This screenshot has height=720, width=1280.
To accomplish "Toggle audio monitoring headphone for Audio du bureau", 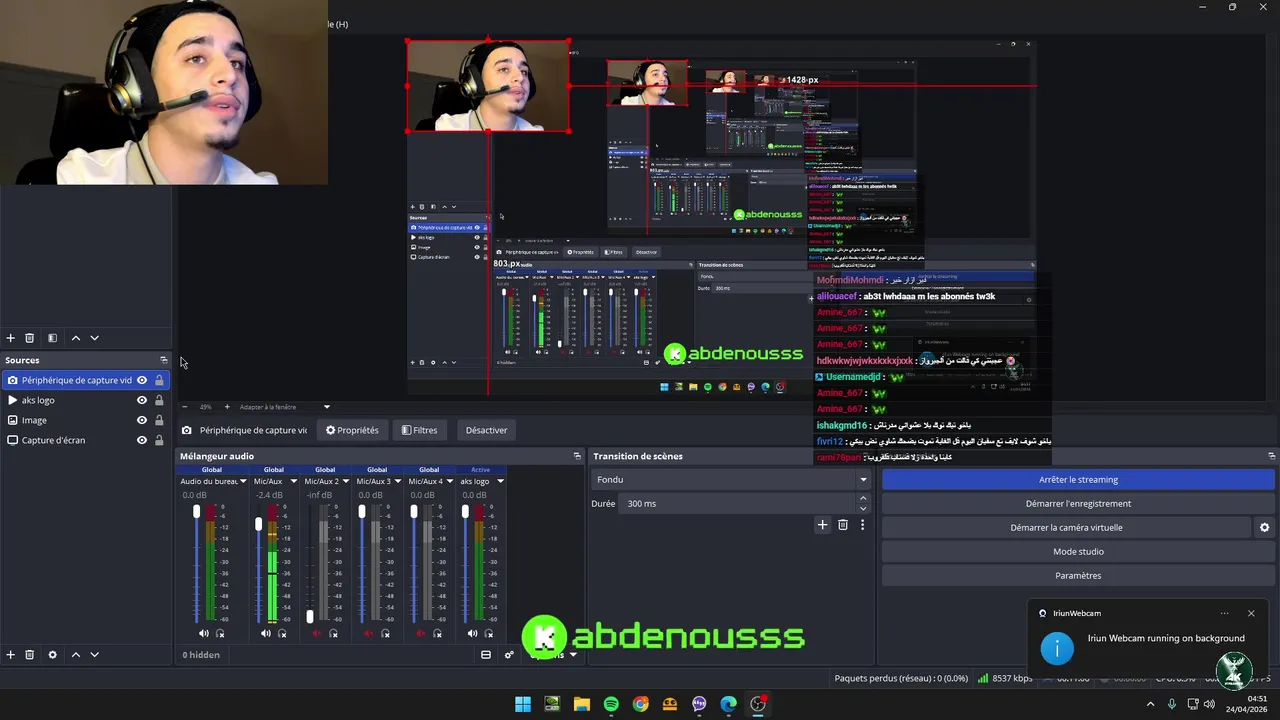I will tap(220, 633).
